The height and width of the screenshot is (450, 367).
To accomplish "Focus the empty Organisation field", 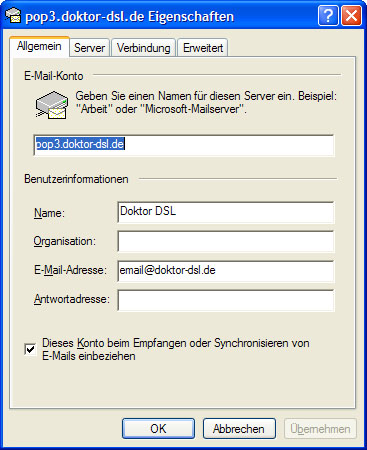I will [x=226, y=241].
